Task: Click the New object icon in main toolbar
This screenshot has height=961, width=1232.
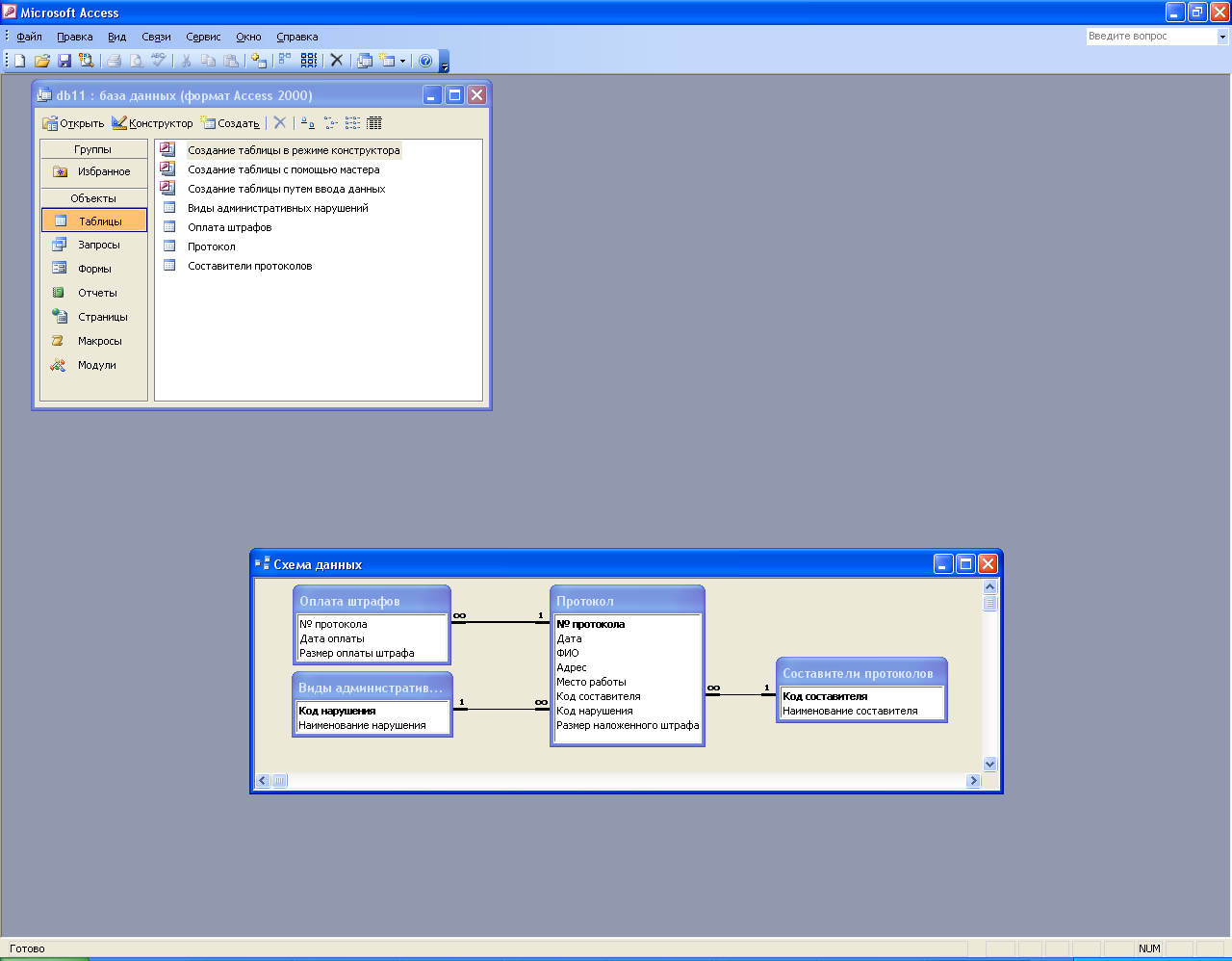Action: 387,60
